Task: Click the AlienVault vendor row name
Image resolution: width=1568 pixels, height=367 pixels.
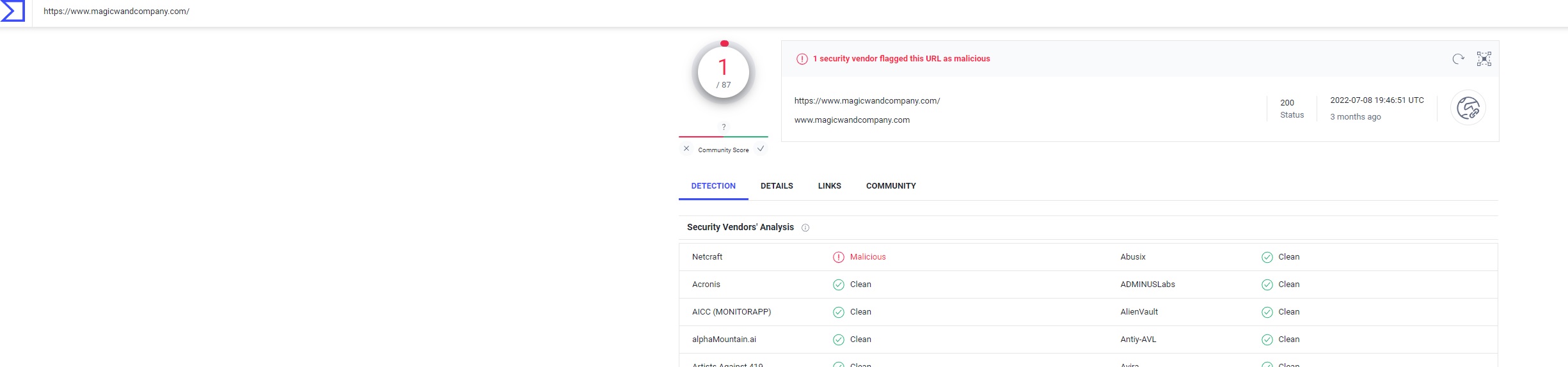Action: pos(1139,312)
